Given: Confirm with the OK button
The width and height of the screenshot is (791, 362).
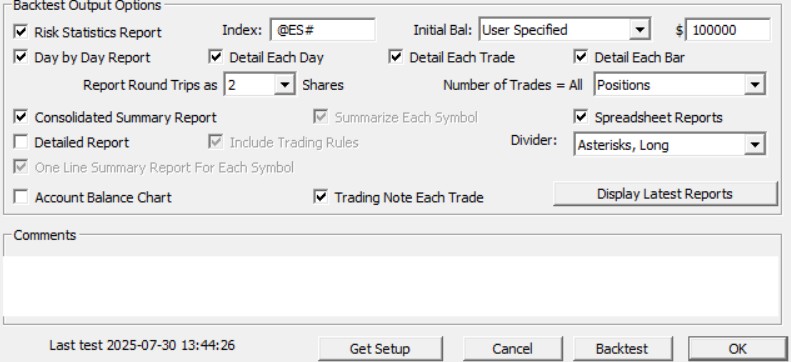Looking at the screenshot, I should (738, 348).
